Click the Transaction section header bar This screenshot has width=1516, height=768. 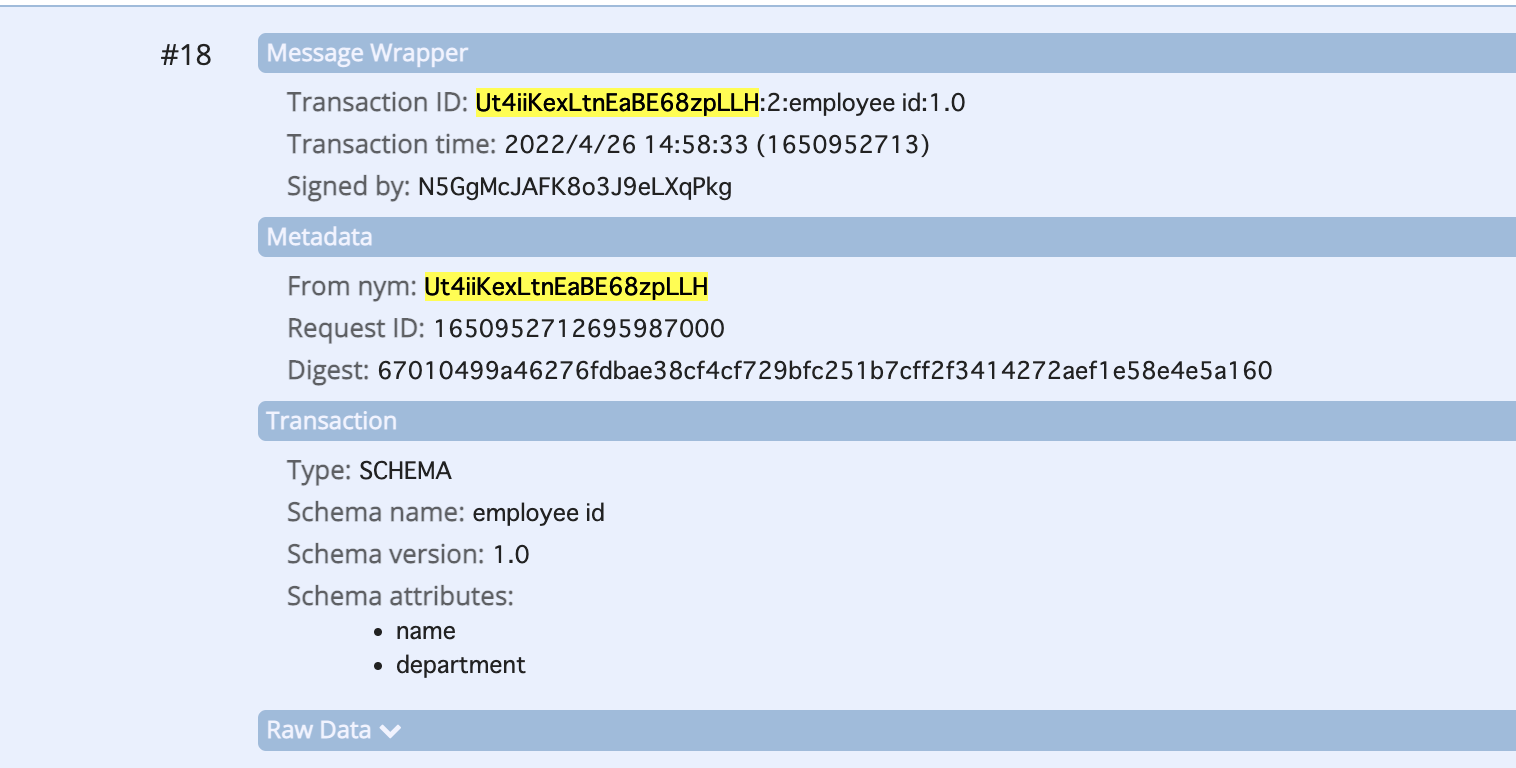887,421
